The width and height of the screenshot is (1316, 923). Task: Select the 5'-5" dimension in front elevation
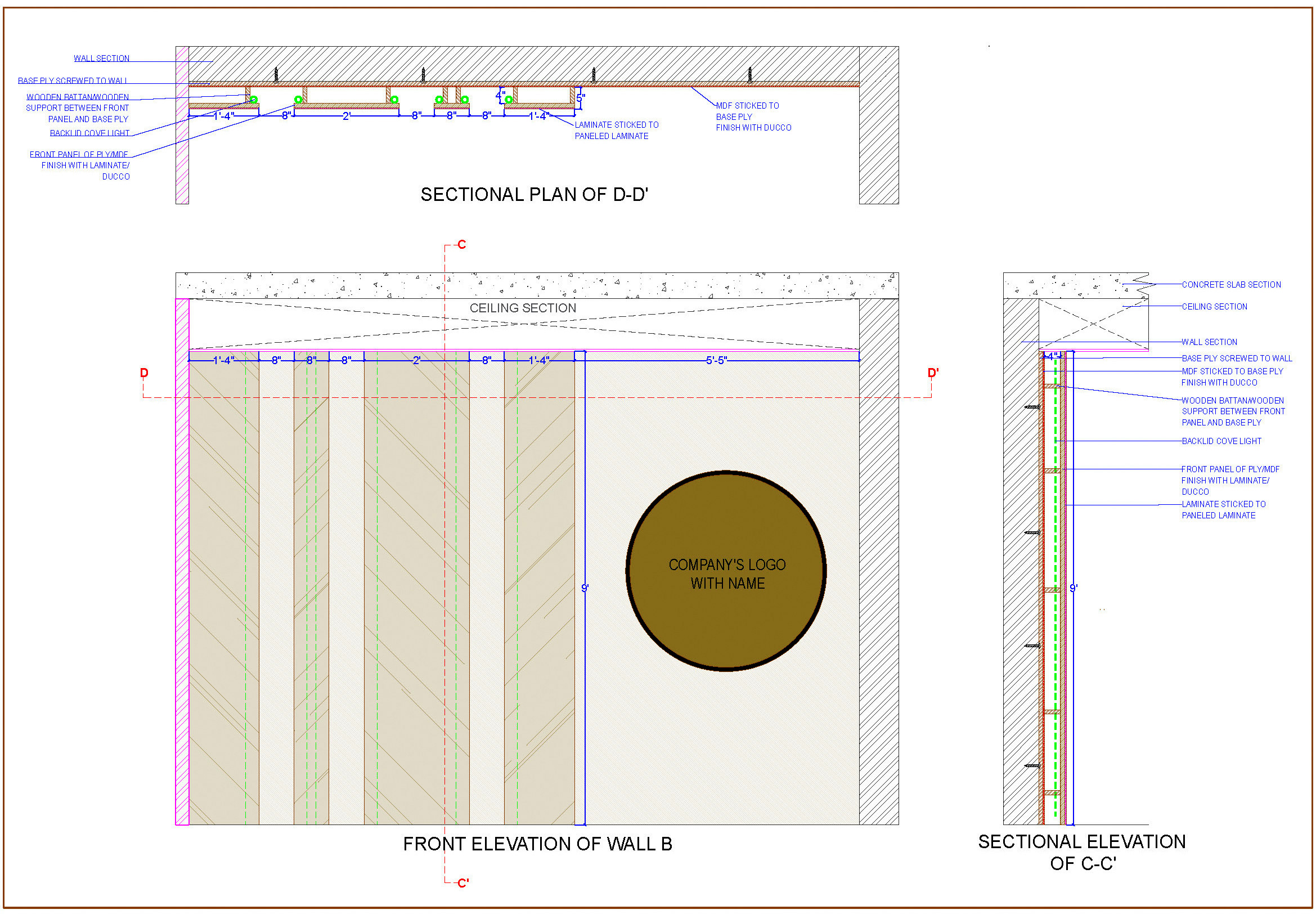716,361
